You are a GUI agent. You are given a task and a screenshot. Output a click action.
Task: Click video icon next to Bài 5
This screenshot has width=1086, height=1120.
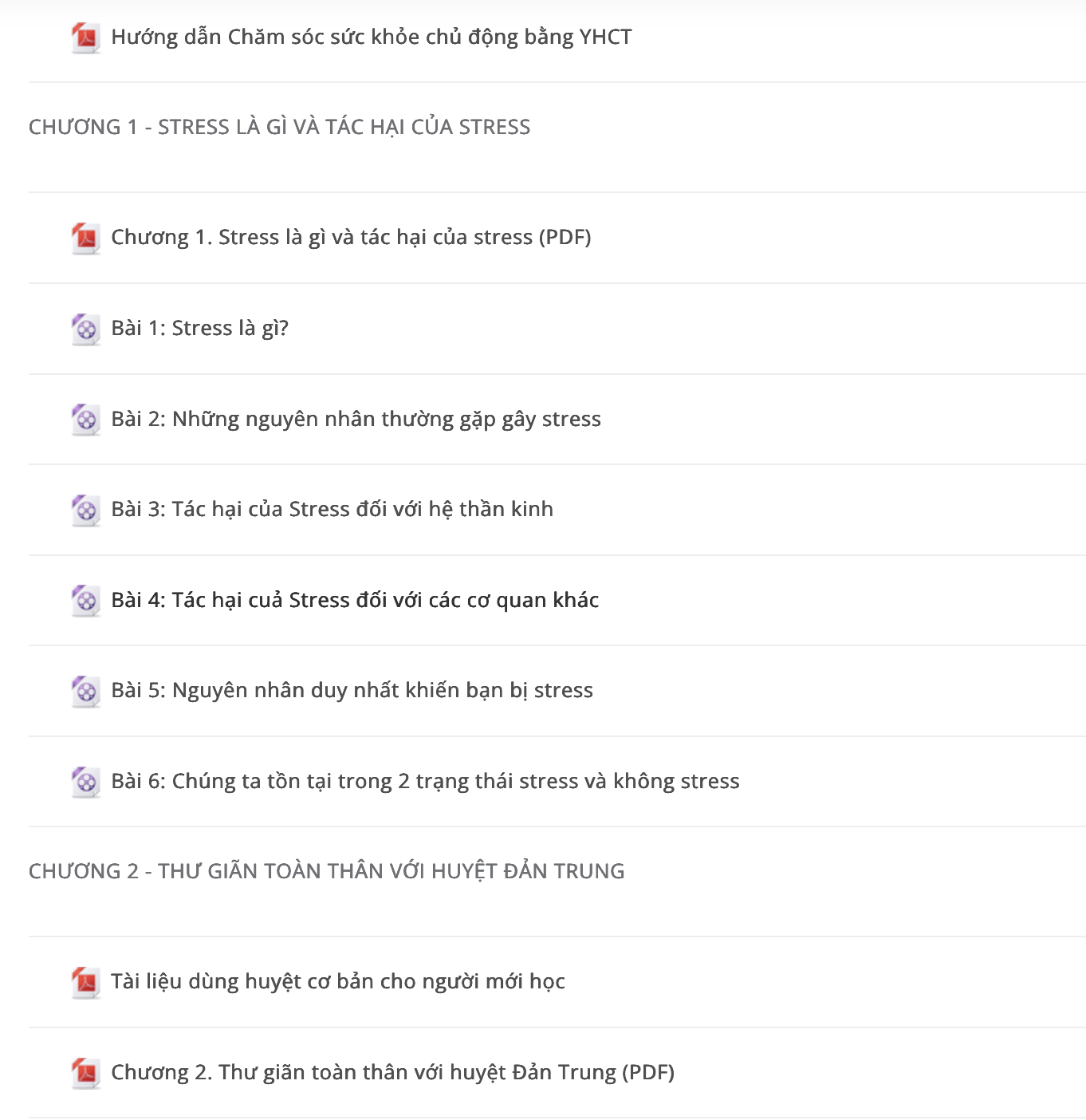(85, 691)
